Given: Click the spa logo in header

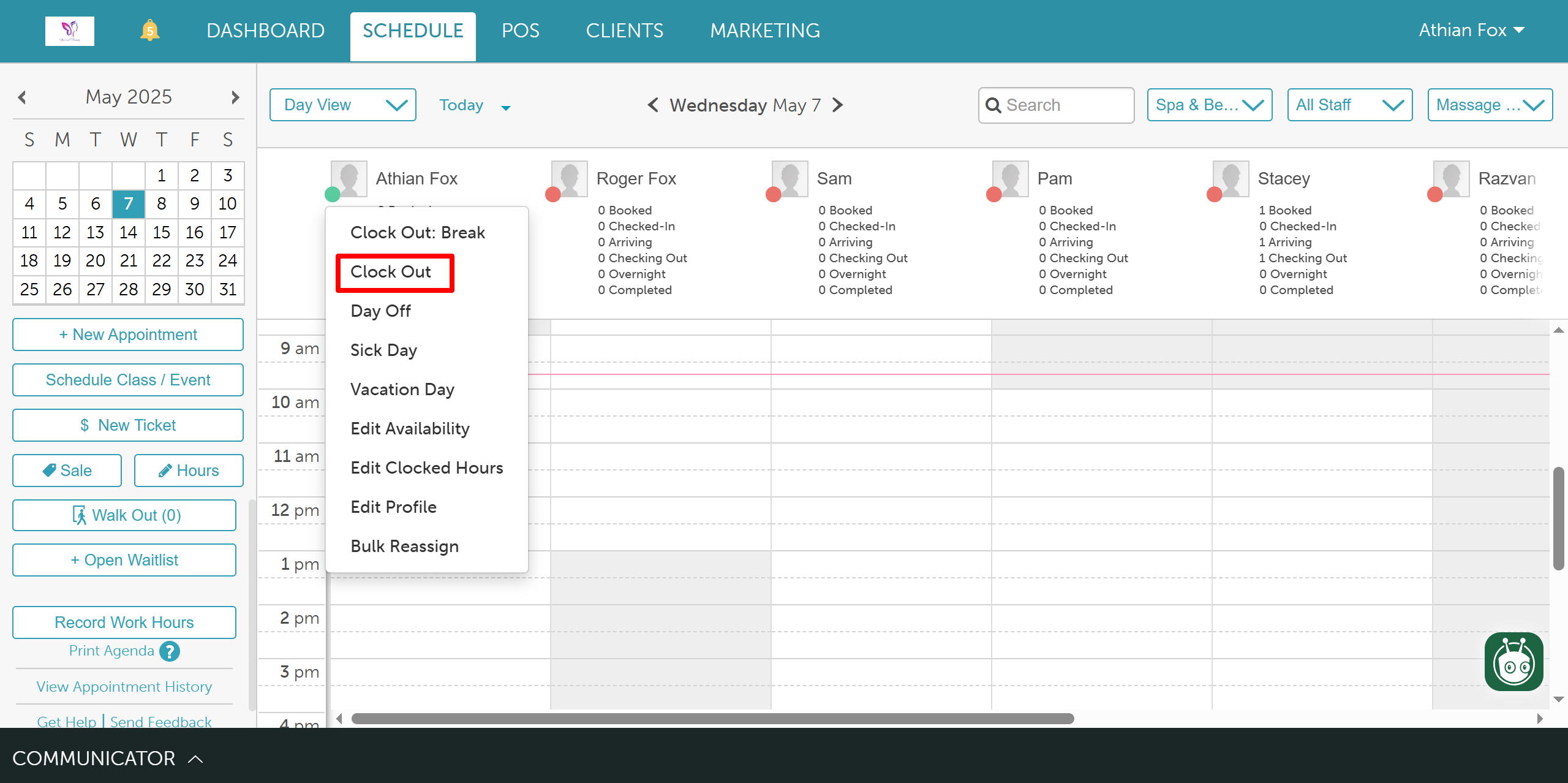Looking at the screenshot, I should pyautogui.click(x=70, y=31).
